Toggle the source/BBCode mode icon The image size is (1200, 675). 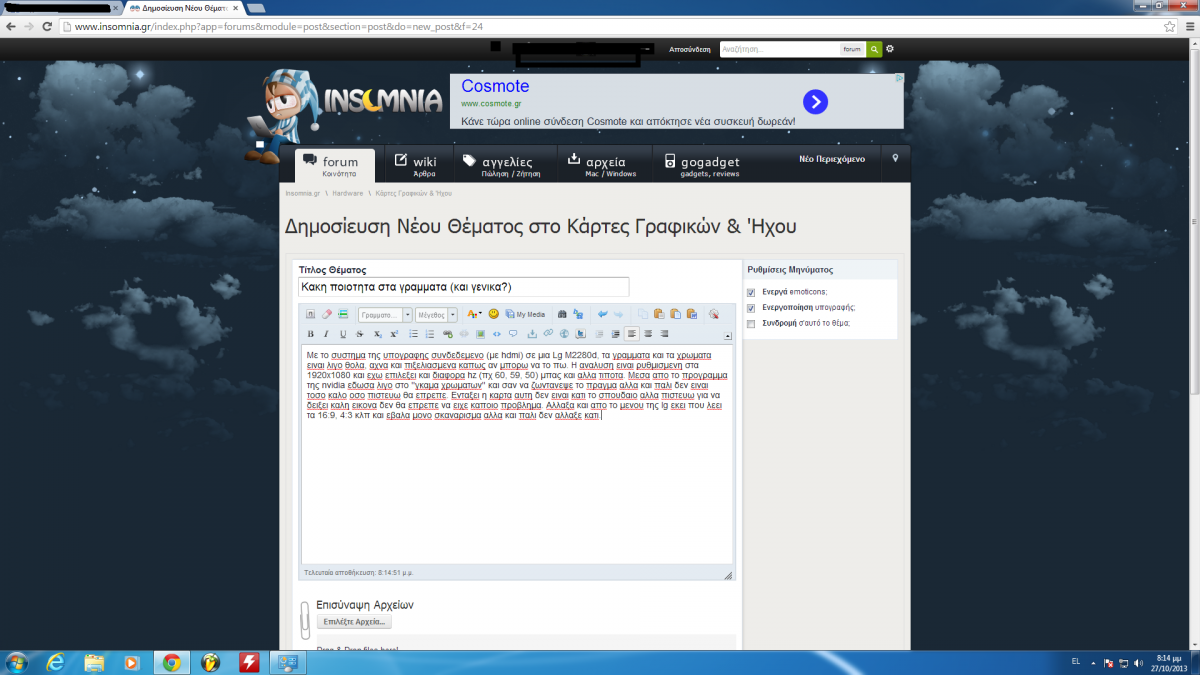(x=310, y=314)
